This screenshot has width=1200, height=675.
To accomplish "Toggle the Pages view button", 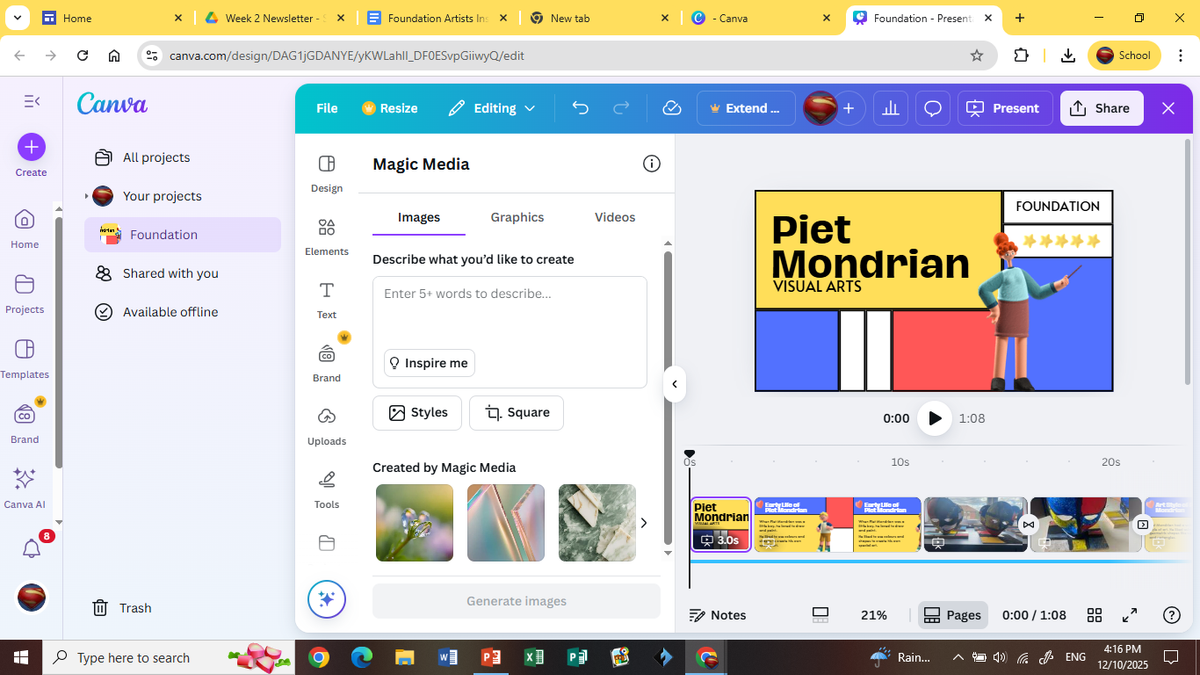I will coord(952,615).
